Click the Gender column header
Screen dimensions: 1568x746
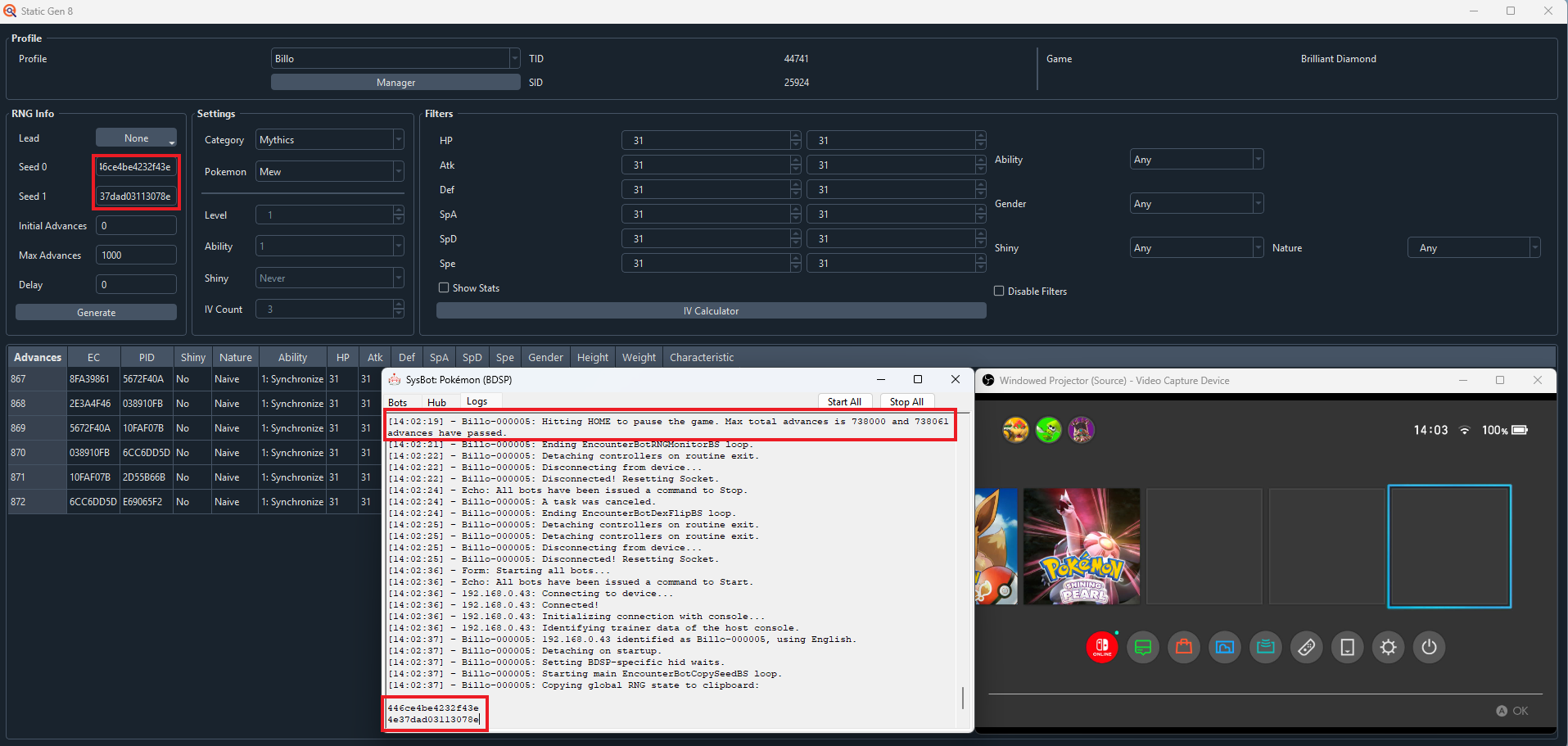pos(545,357)
